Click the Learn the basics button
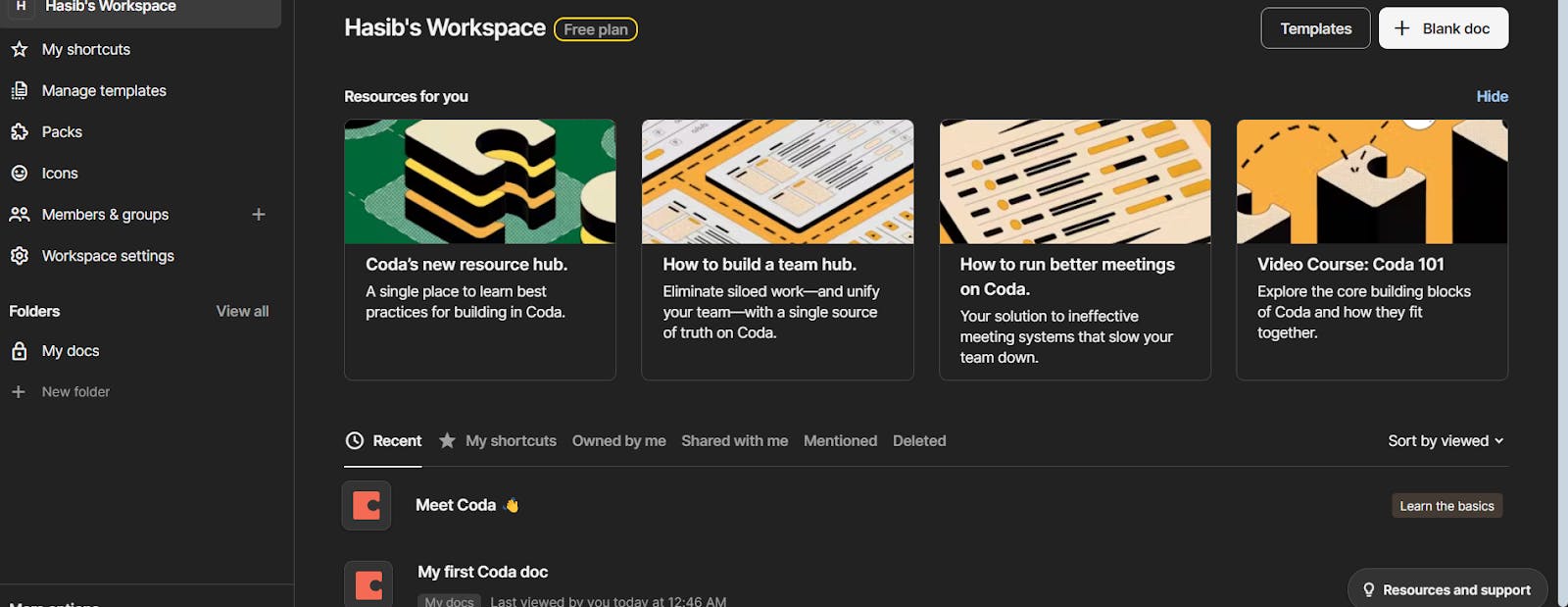Image resolution: width=1568 pixels, height=607 pixels. (x=1446, y=506)
